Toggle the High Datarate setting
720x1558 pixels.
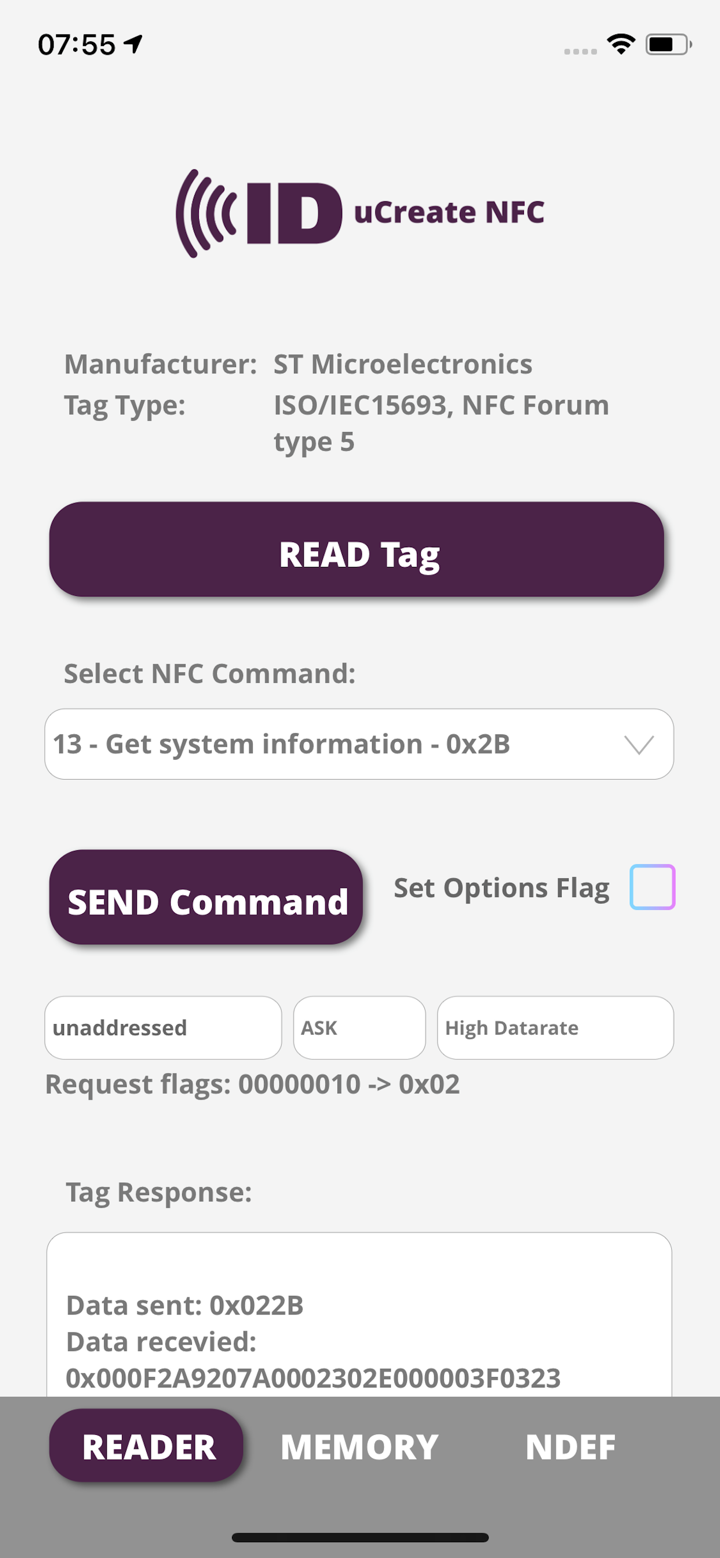pos(555,1028)
